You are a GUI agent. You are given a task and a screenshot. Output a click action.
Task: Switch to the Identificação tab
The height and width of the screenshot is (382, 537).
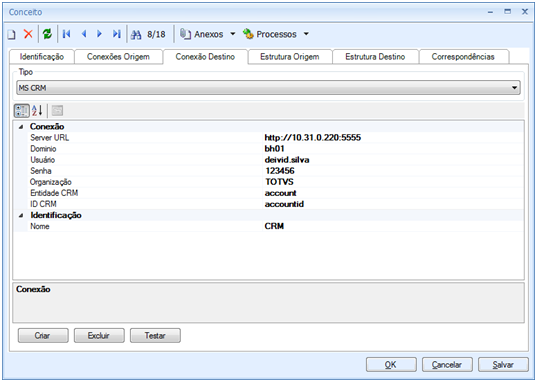click(x=42, y=57)
